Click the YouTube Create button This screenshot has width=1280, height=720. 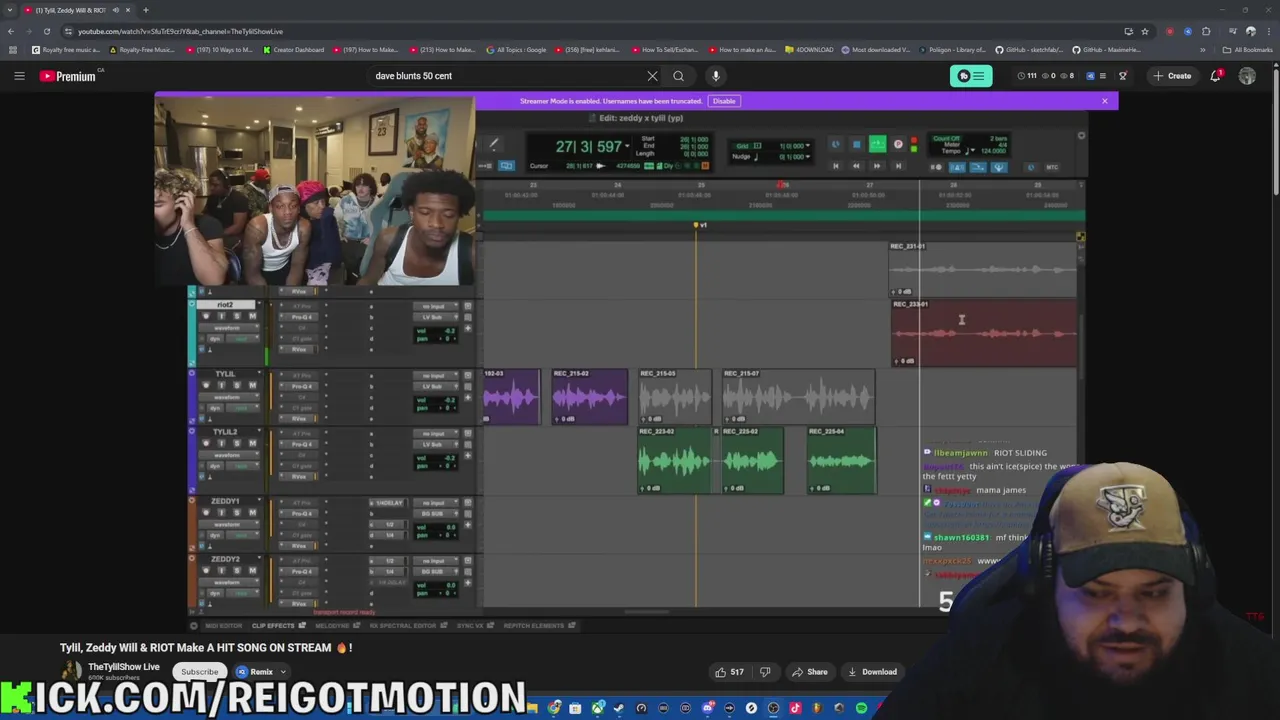(1172, 76)
